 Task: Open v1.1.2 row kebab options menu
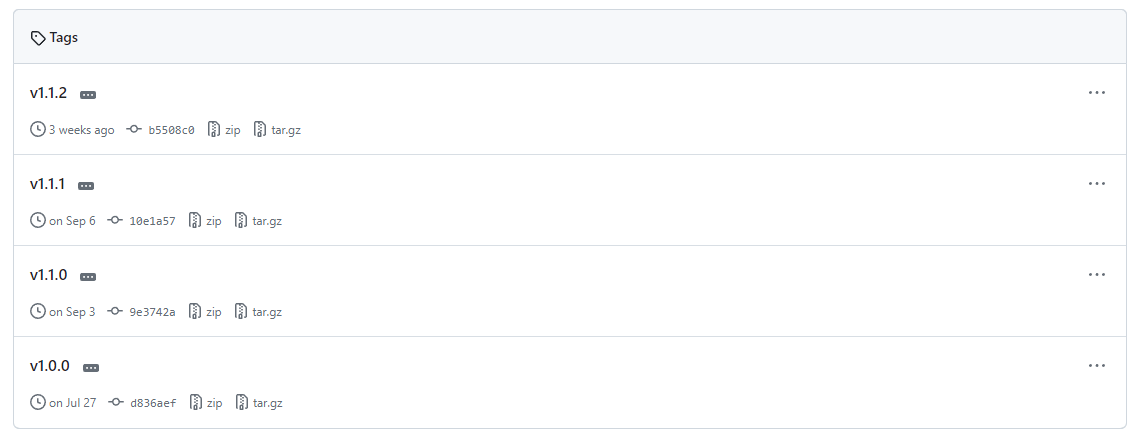1097,93
